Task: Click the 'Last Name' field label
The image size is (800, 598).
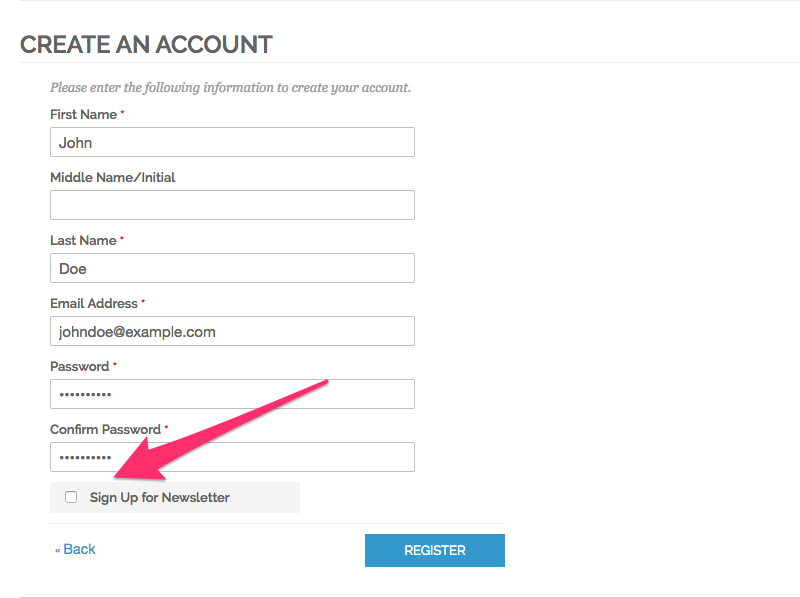Action: tap(83, 241)
